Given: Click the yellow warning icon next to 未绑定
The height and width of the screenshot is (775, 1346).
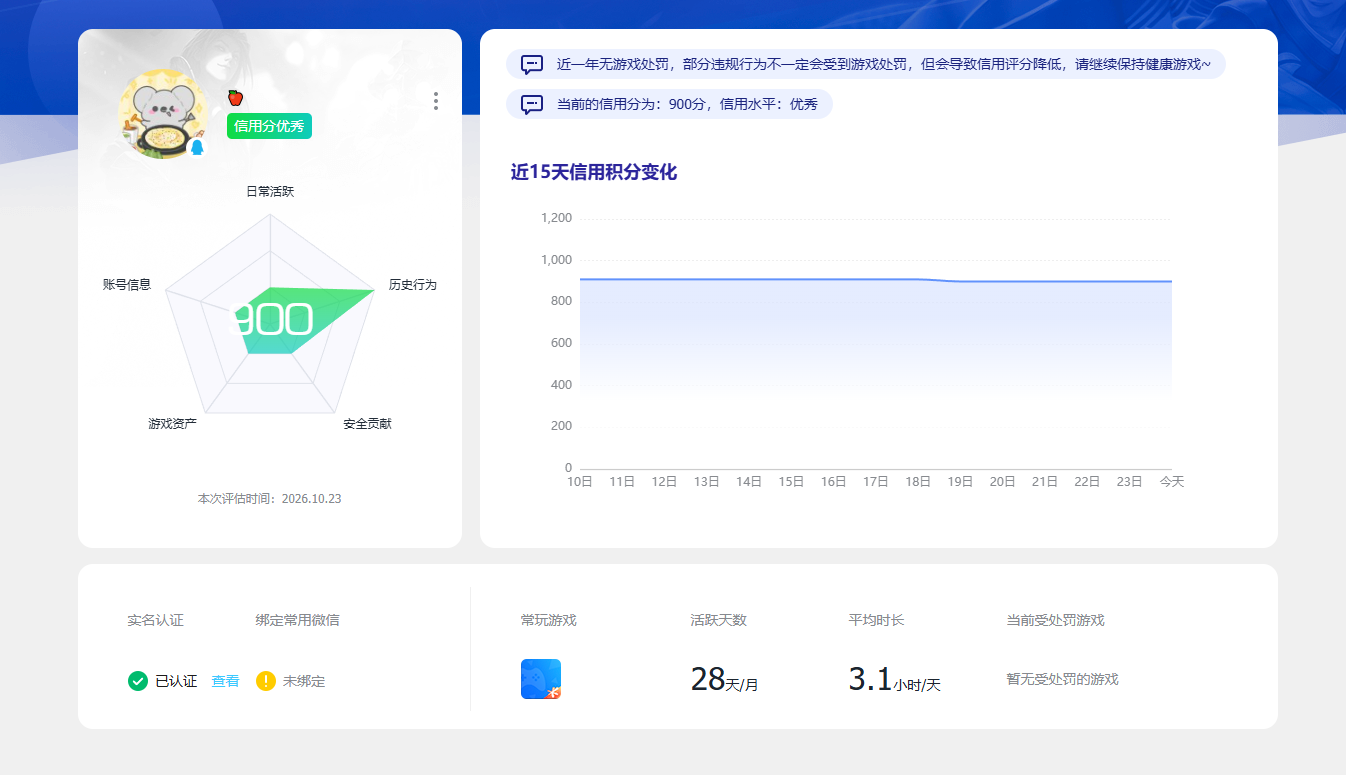Looking at the screenshot, I should click(x=265, y=681).
